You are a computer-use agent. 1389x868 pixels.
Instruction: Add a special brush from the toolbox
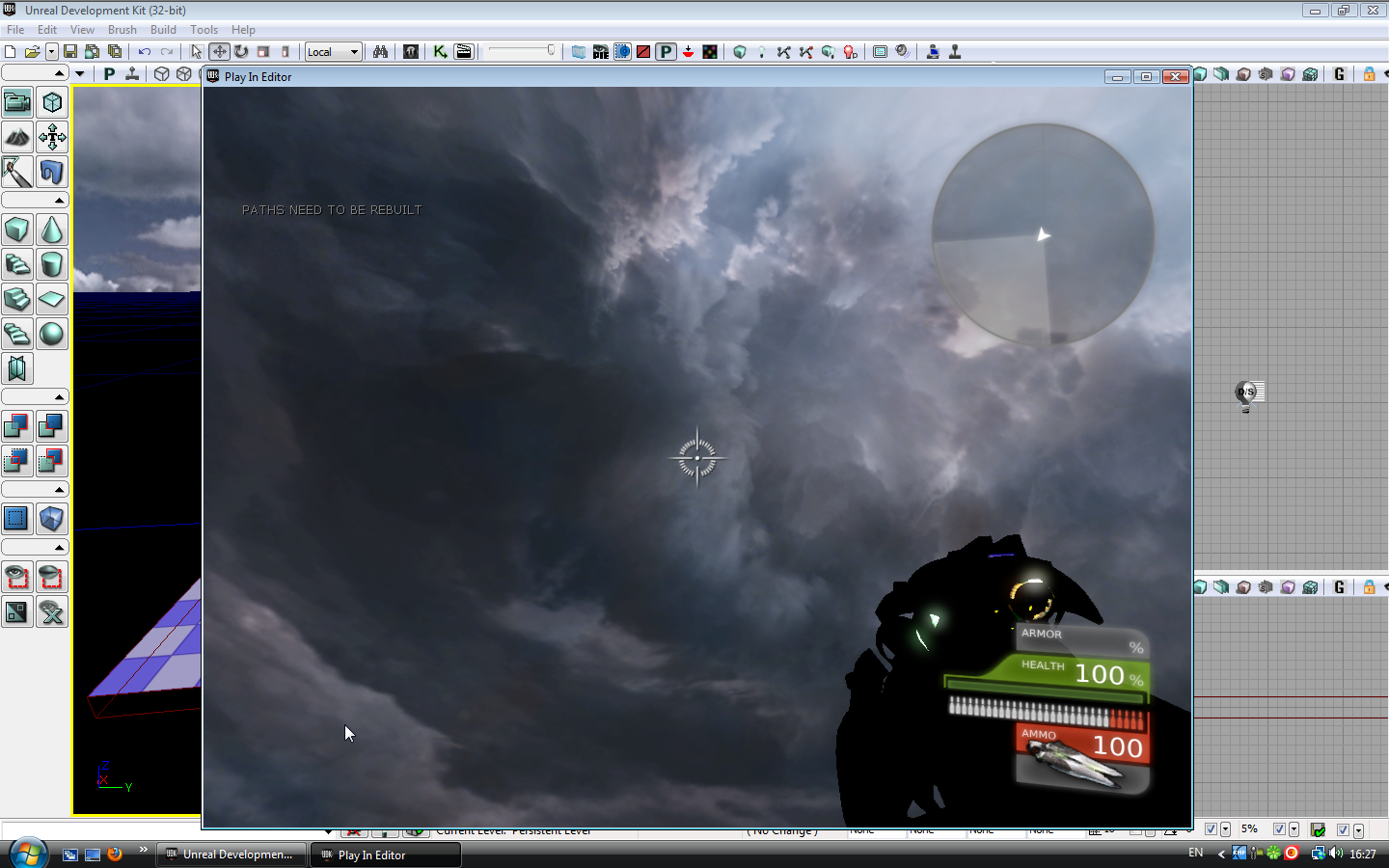pyautogui.click(x=17, y=519)
